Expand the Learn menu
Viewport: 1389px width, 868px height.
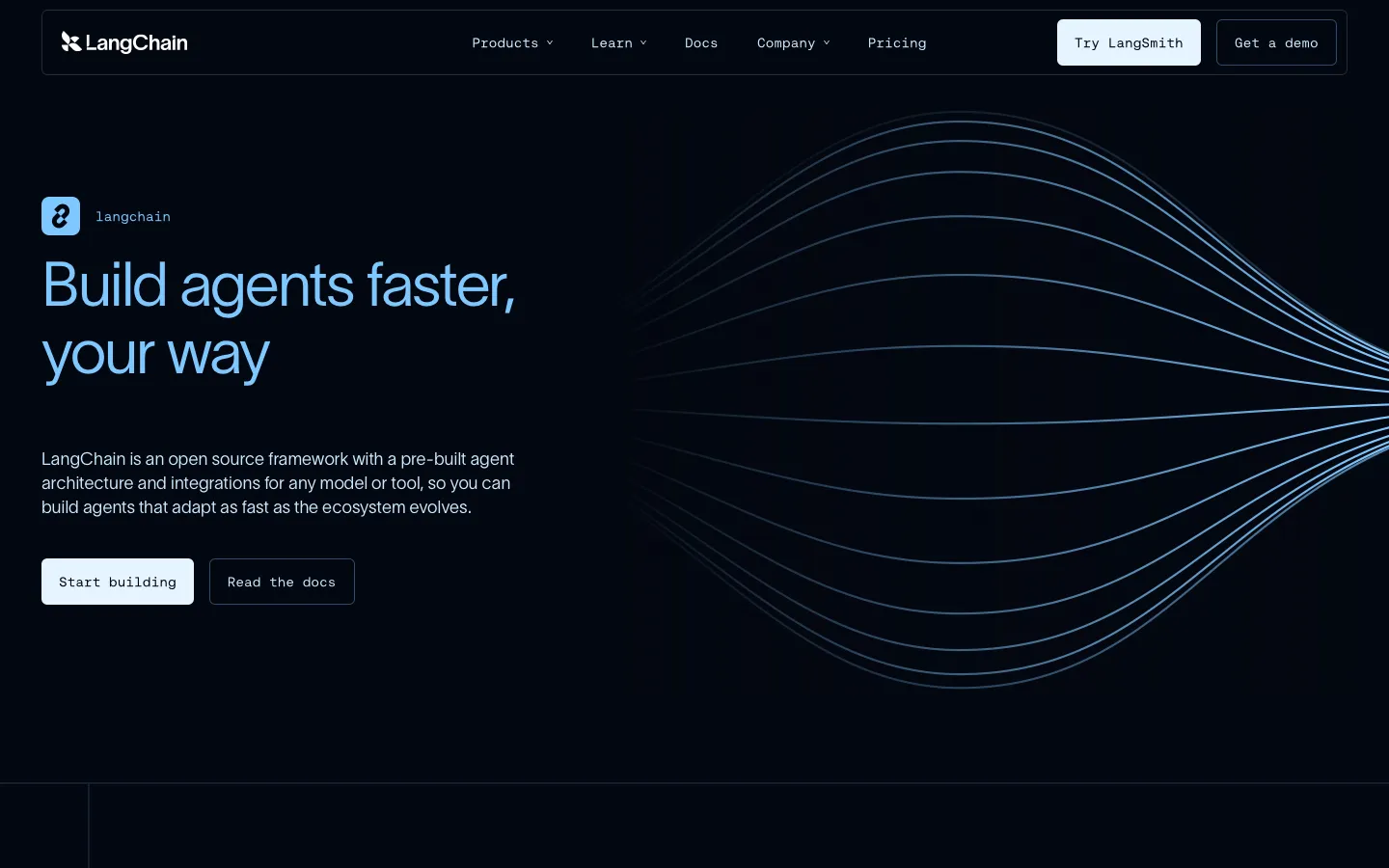point(618,42)
